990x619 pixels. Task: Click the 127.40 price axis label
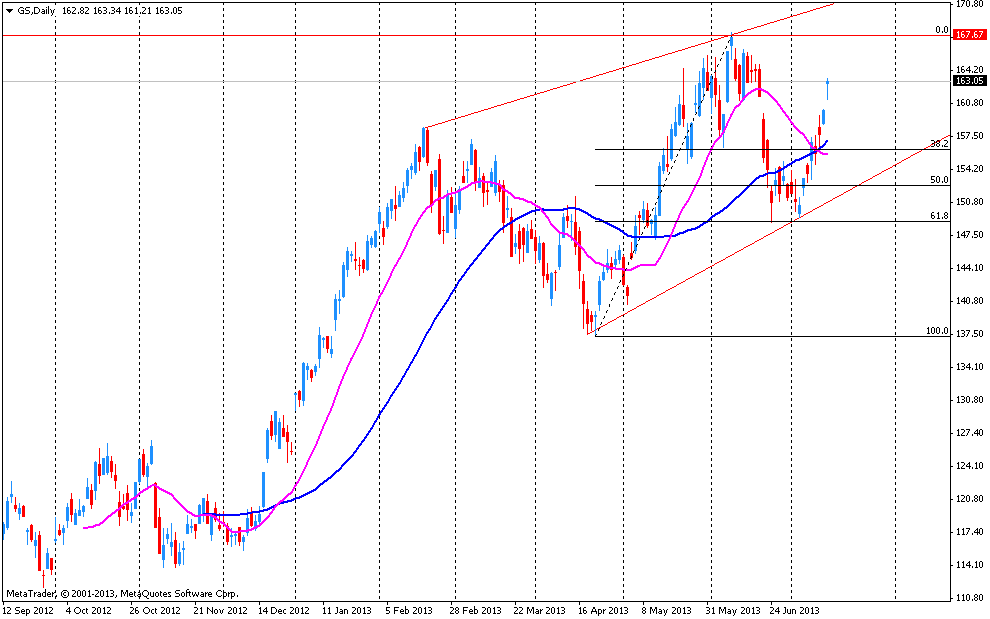(970, 433)
